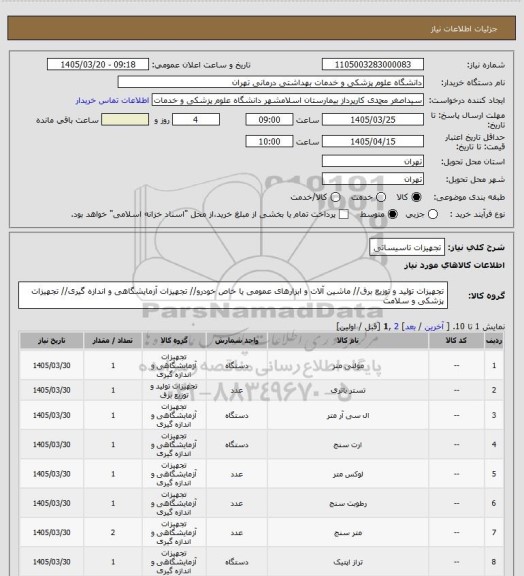524x576 pixels.
Task: Click the need number field 1105003283000083
Action: [x=373, y=64]
